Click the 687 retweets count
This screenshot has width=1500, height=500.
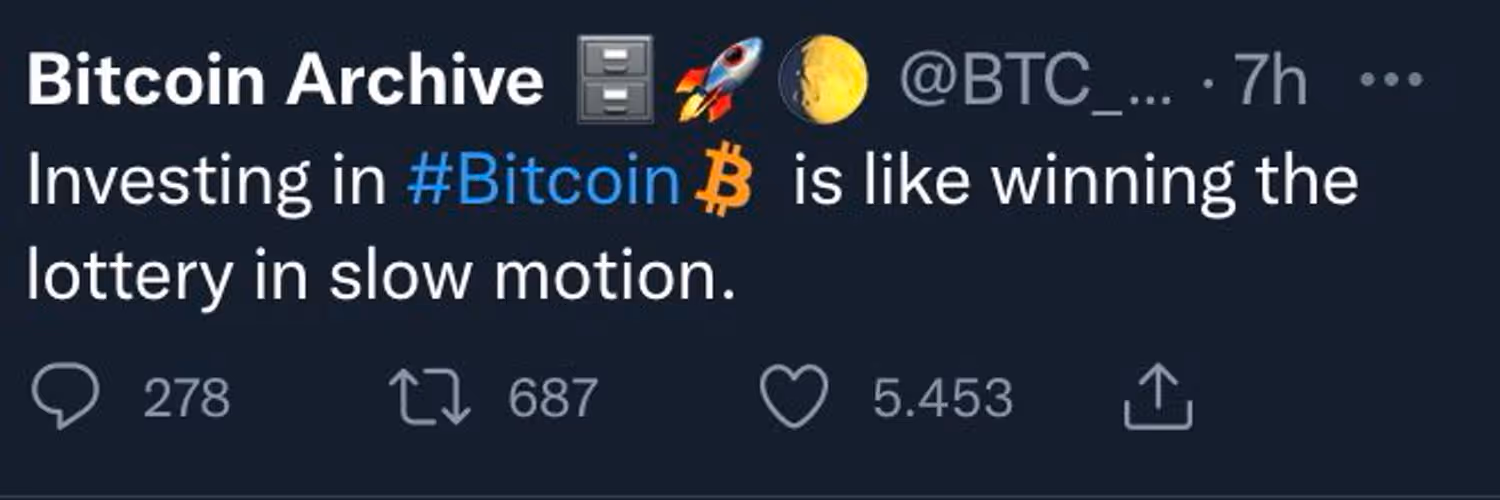pos(552,398)
